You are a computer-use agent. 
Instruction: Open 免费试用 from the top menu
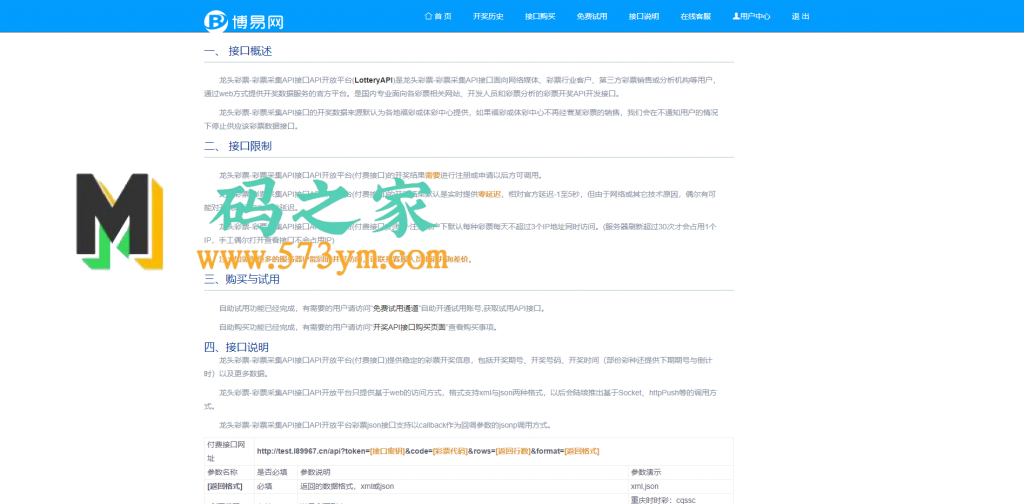click(592, 17)
